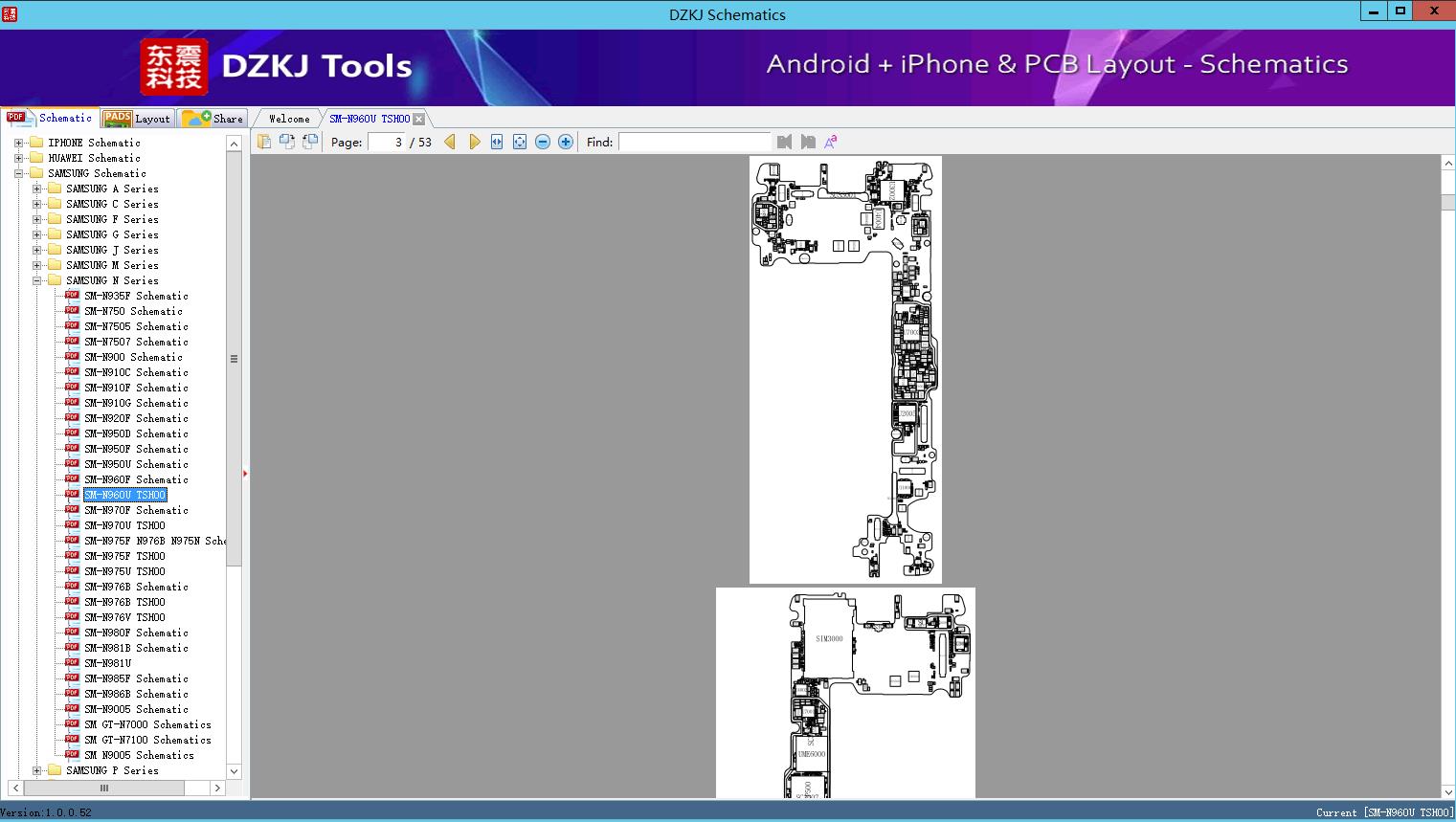
Task: Switch to the Schematic panel tab
Action: click(50, 118)
